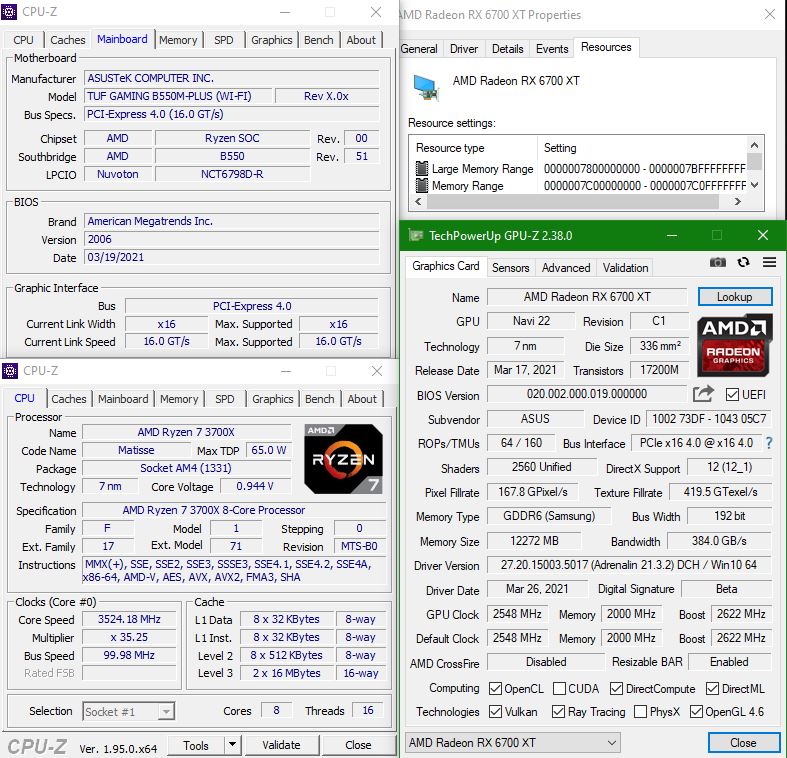Click the bottom CPU-Z window title icon
Image resolution: width=787 pixels, height=758 pixels.
10,371
